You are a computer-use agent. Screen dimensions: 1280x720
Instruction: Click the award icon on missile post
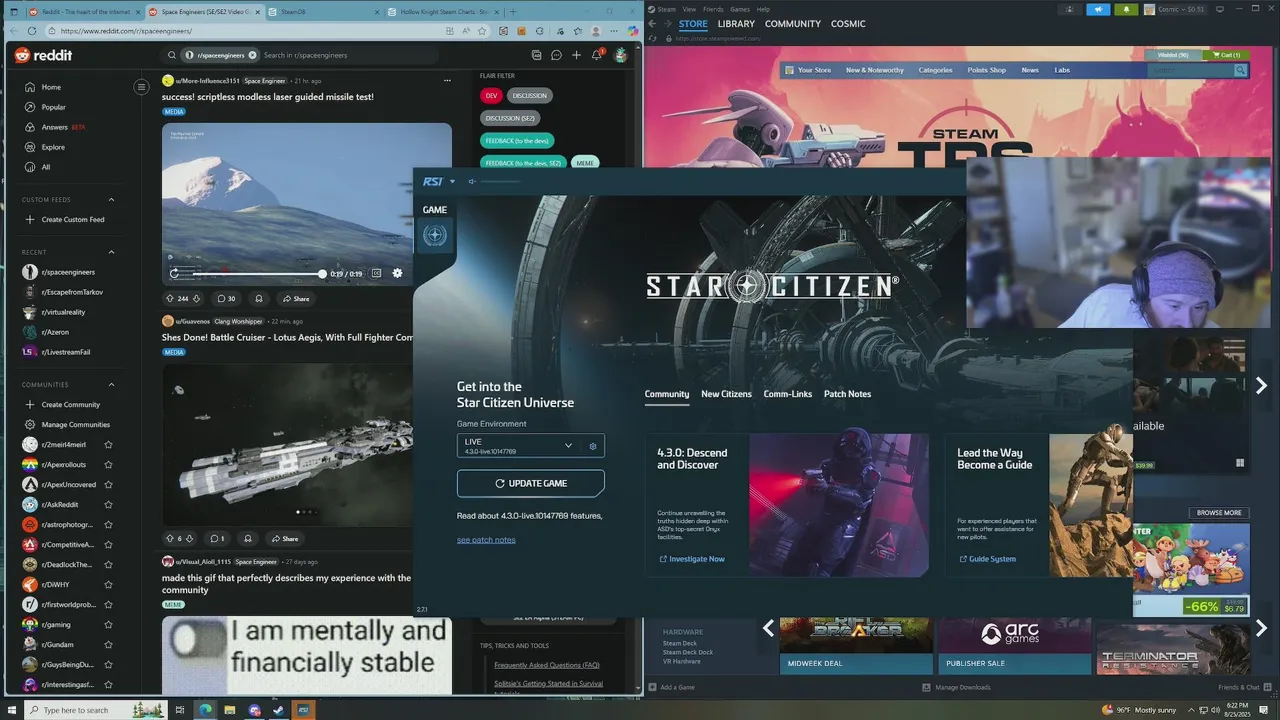259,298
